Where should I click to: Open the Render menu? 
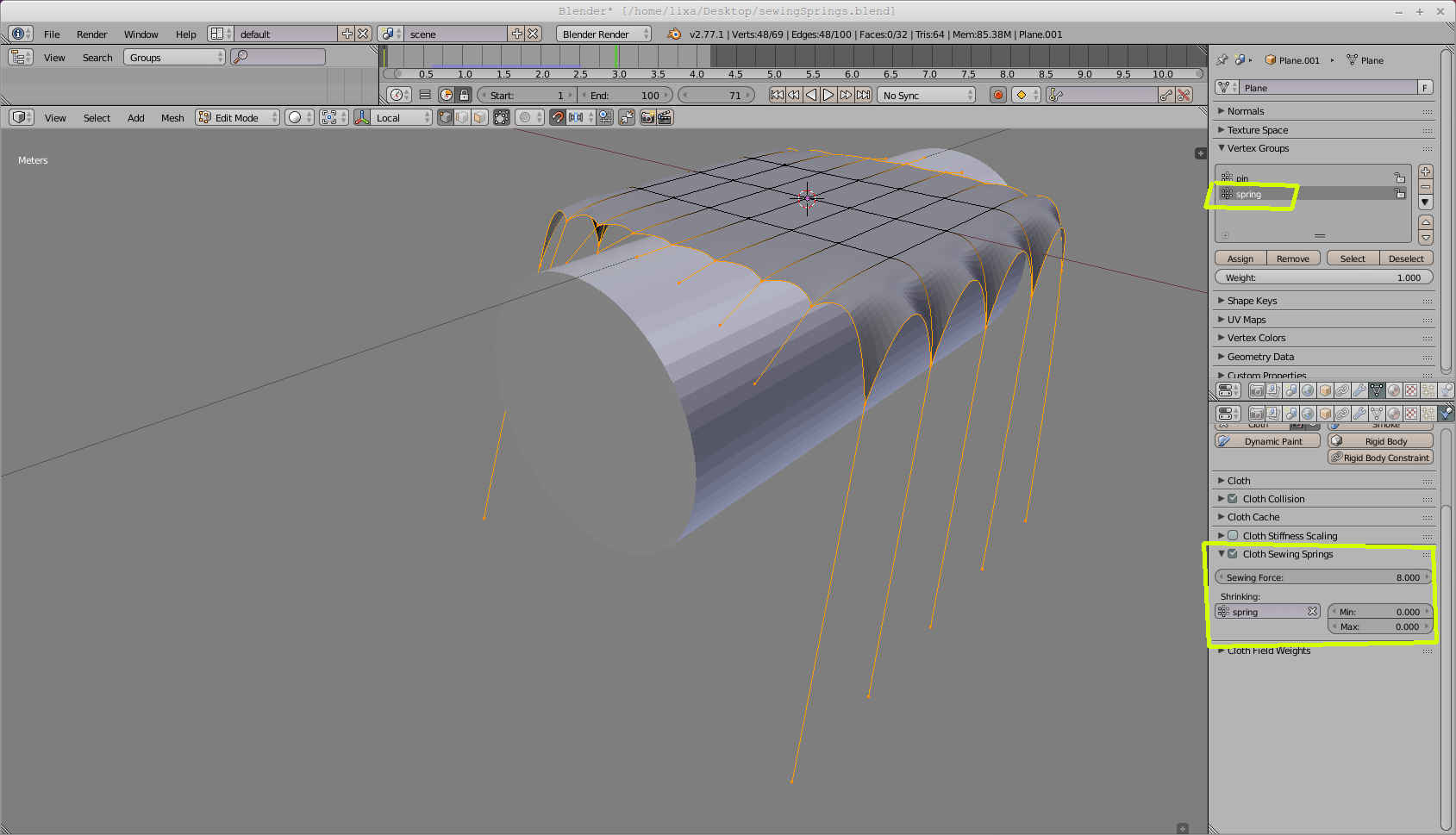pyautogui.click(x=91, y=34)
